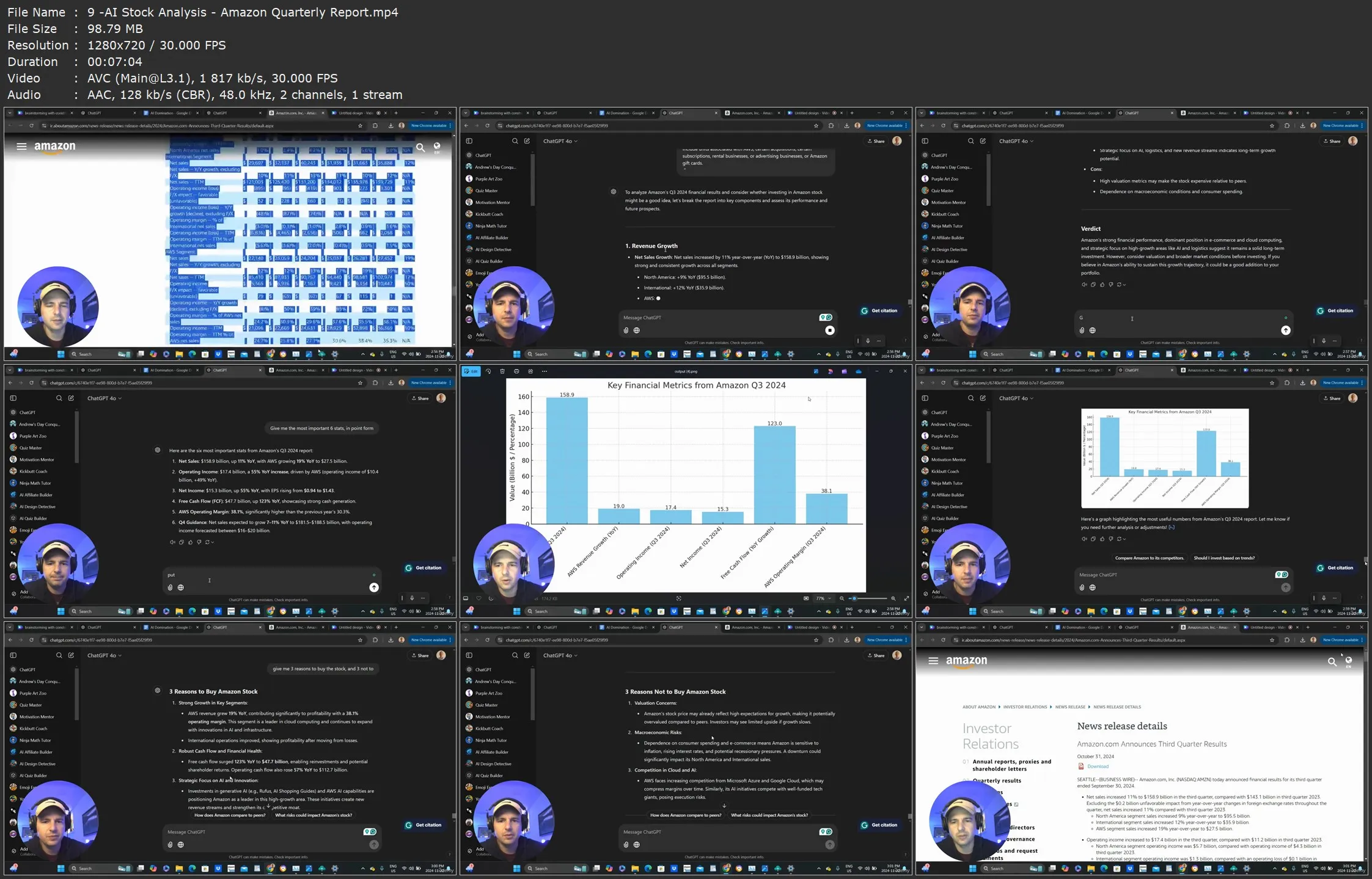Viewport: 1372px width, 879px height.
Task: Click 'How does Amazon compare to peers?' in Buy frame
Action: [230, 815]
